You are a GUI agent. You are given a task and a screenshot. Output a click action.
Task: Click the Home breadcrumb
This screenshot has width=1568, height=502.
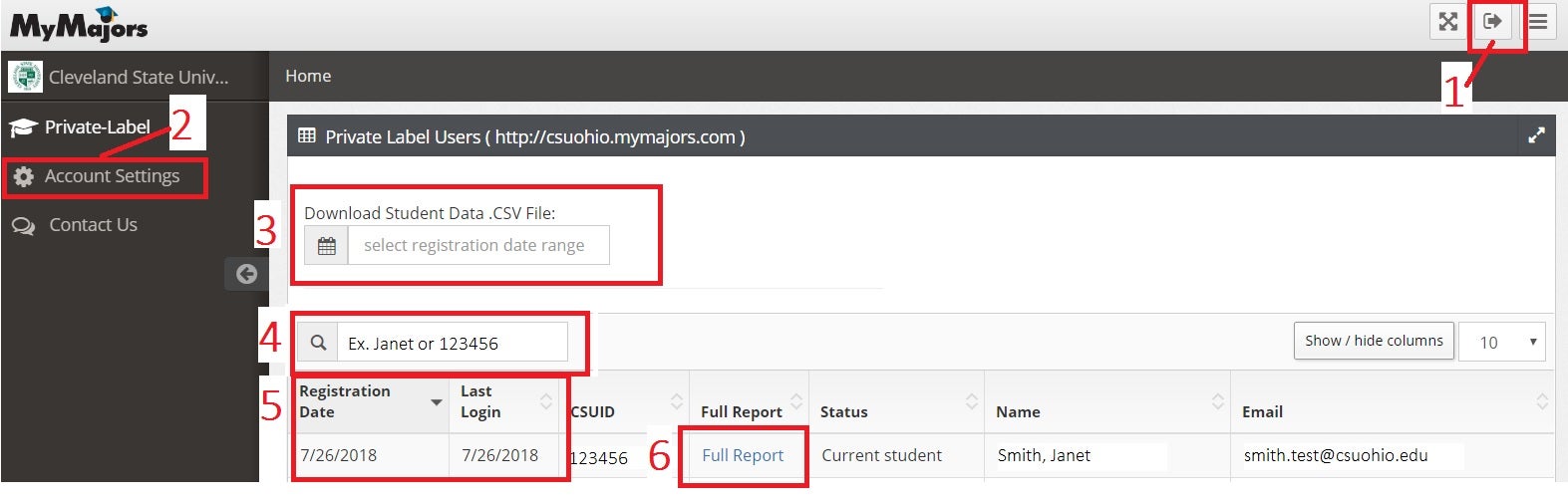(x=308, y=76)
